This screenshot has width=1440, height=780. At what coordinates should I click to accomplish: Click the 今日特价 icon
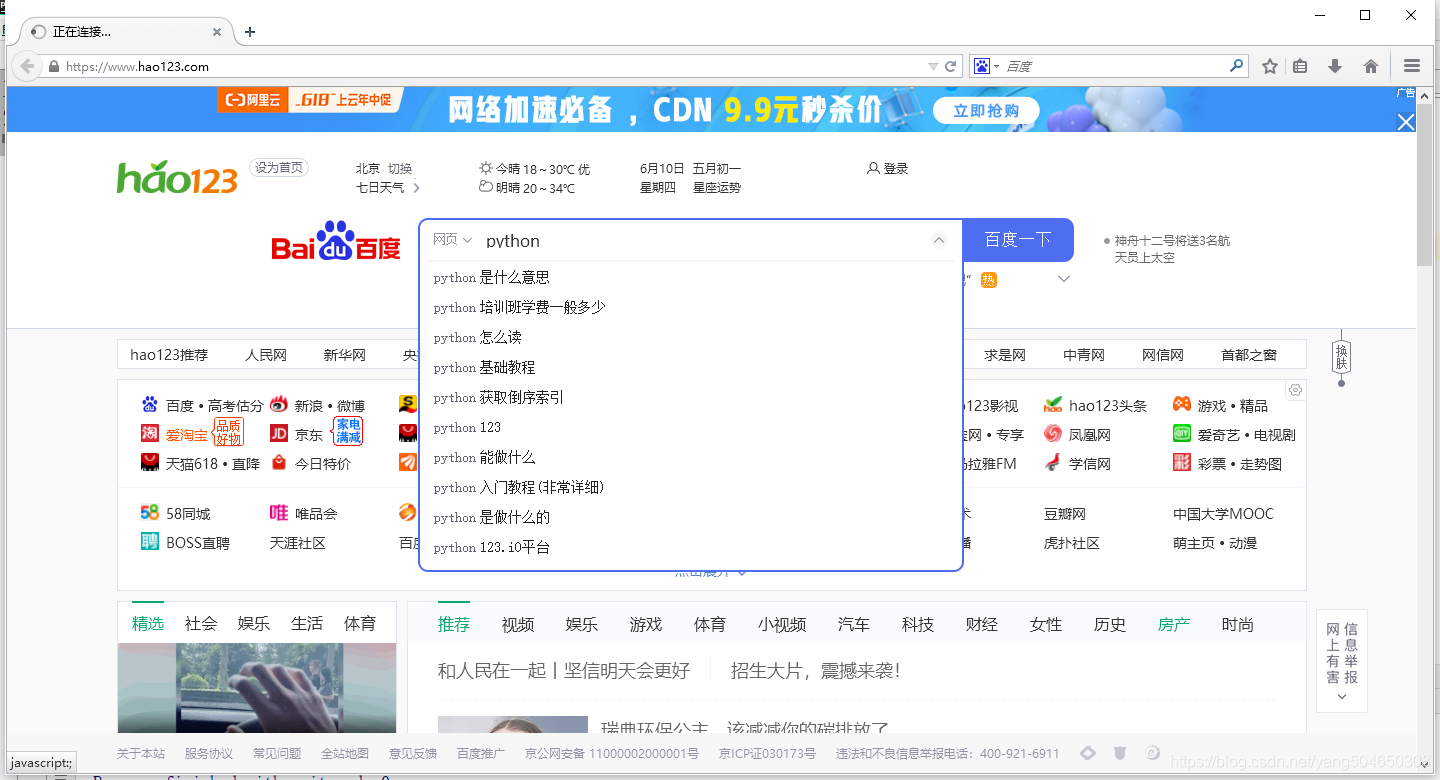(279, 463)
